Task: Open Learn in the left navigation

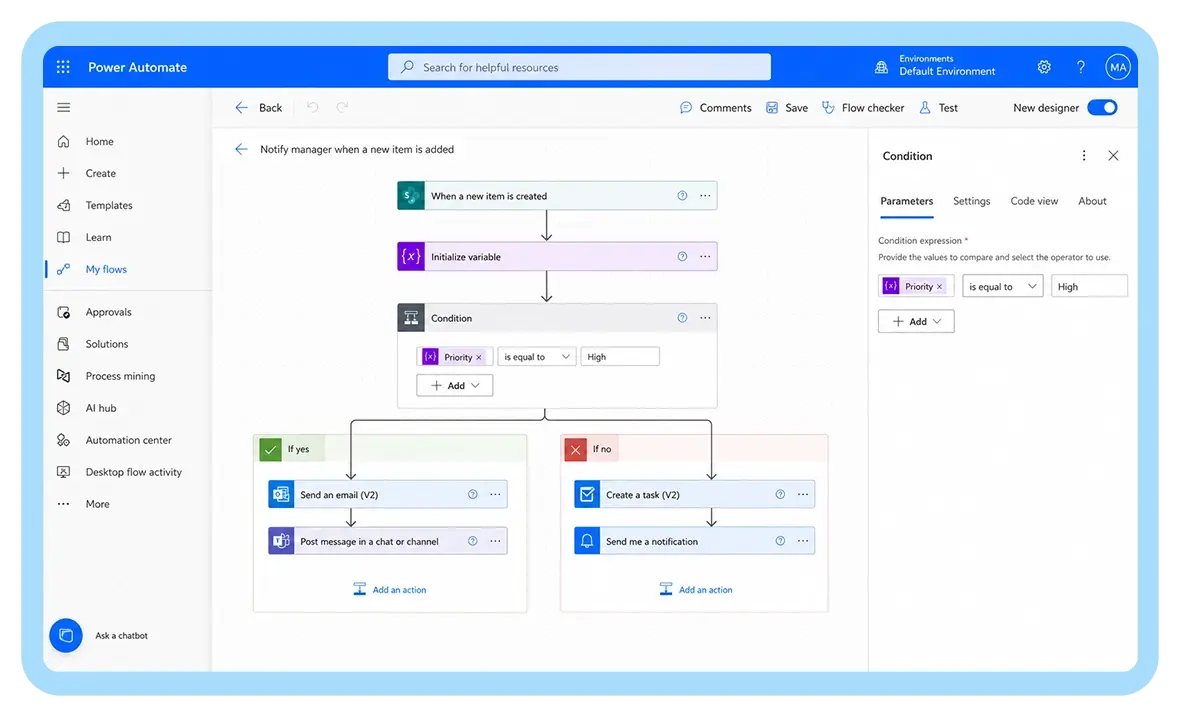Action: 98,237
